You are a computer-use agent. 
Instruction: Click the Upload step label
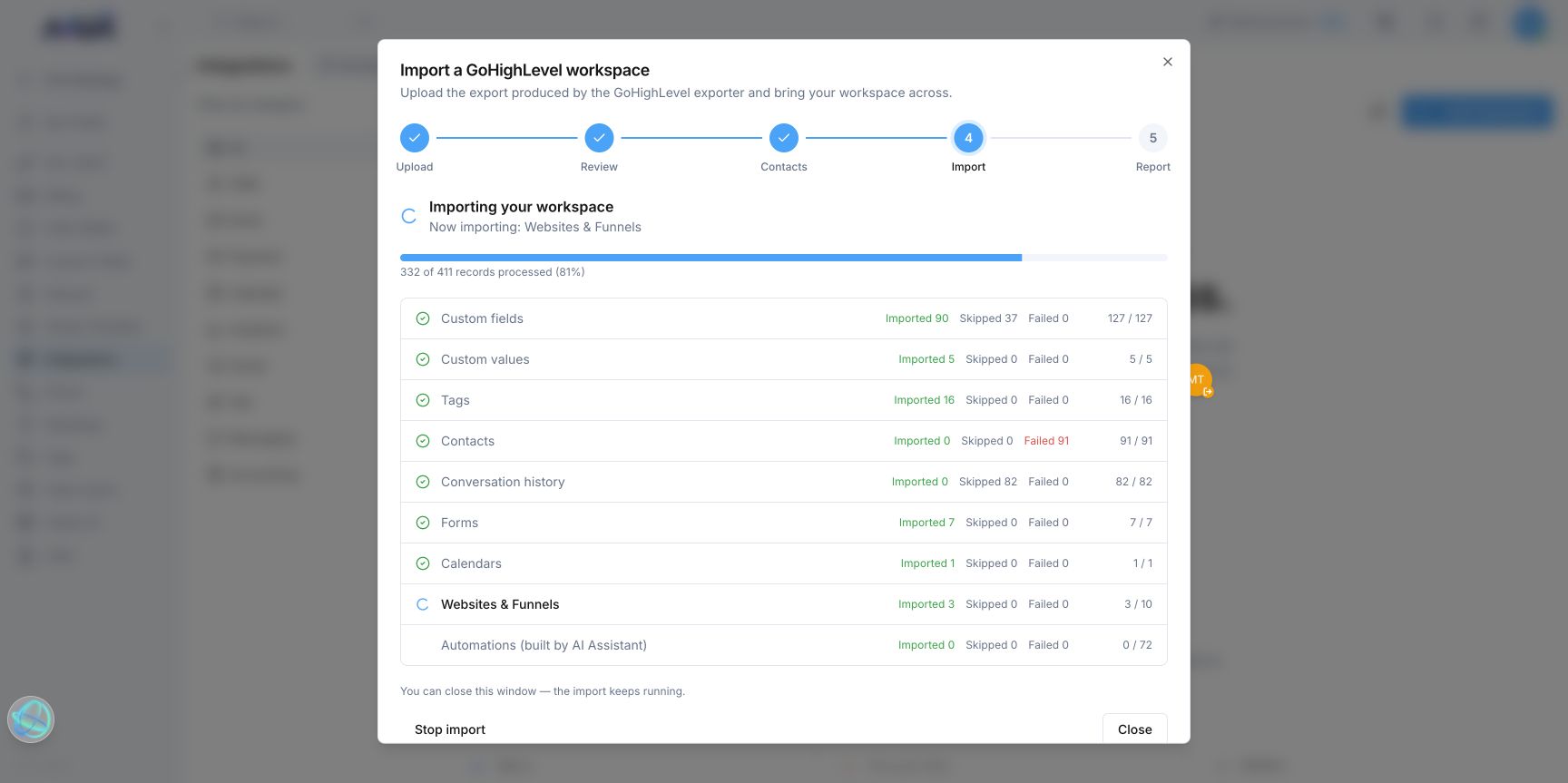pos(415,167)
